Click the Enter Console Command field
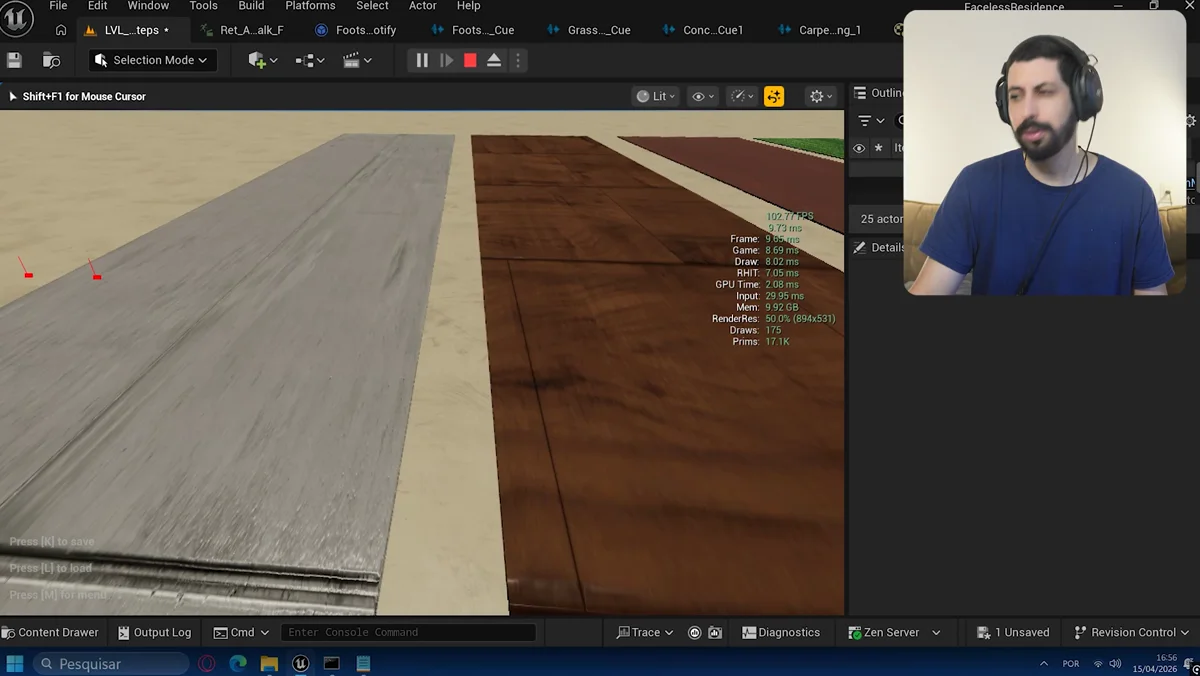 tap(408, 632)
